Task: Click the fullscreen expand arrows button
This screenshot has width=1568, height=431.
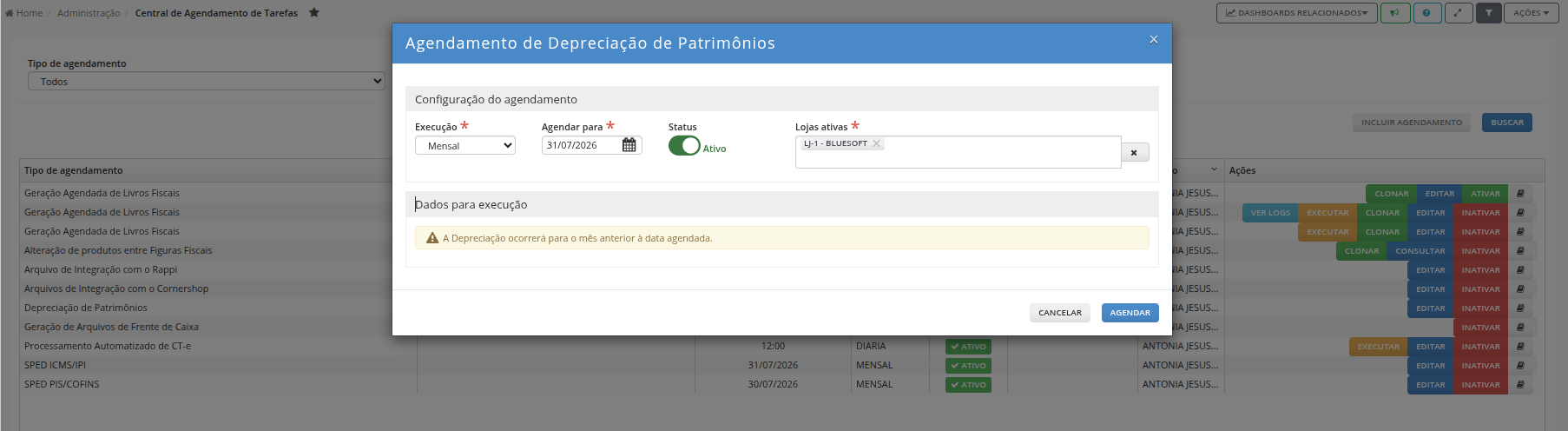Action: (1458, 13)
